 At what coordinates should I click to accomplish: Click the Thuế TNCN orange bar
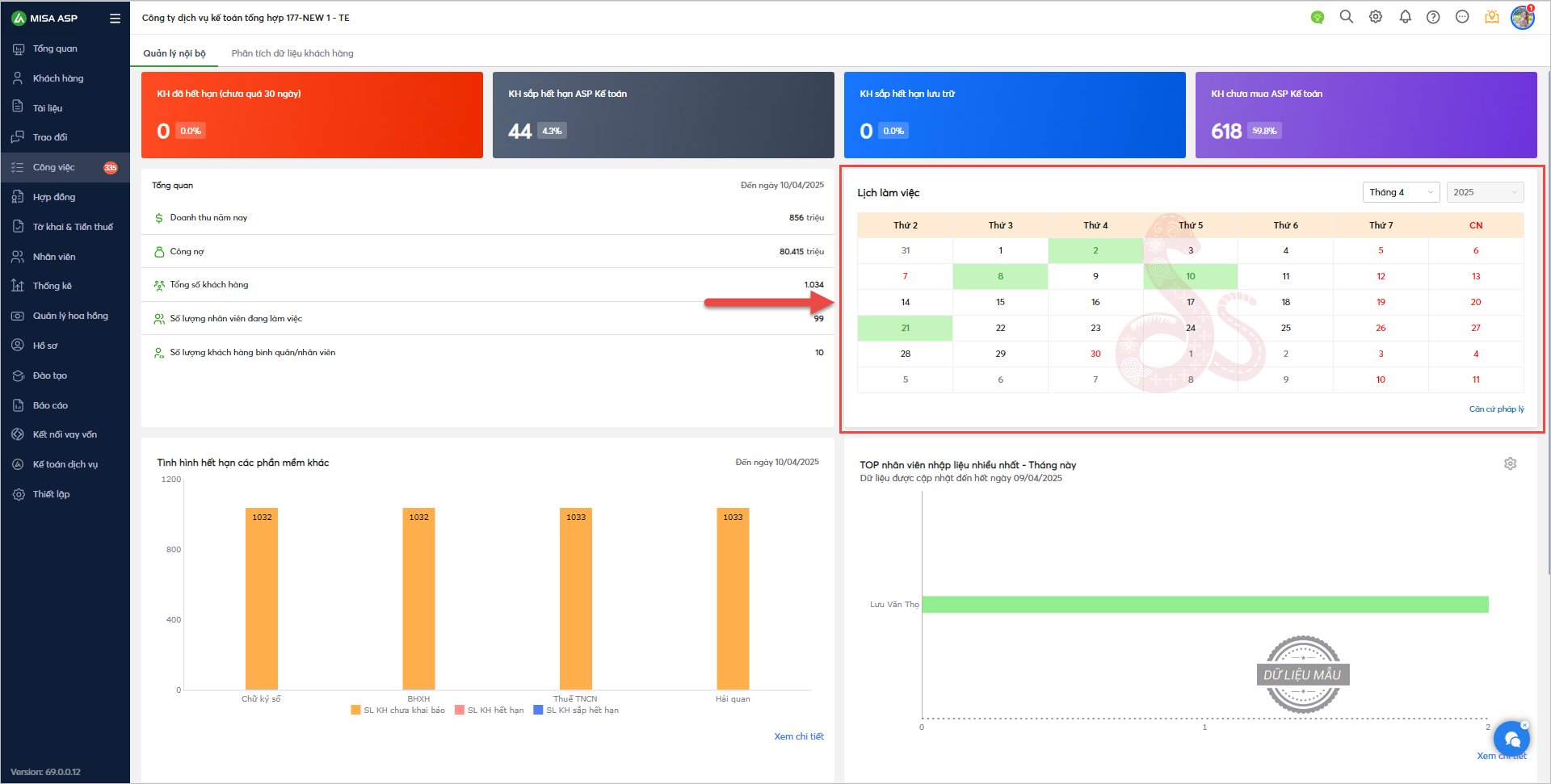(x=576, y=598)
